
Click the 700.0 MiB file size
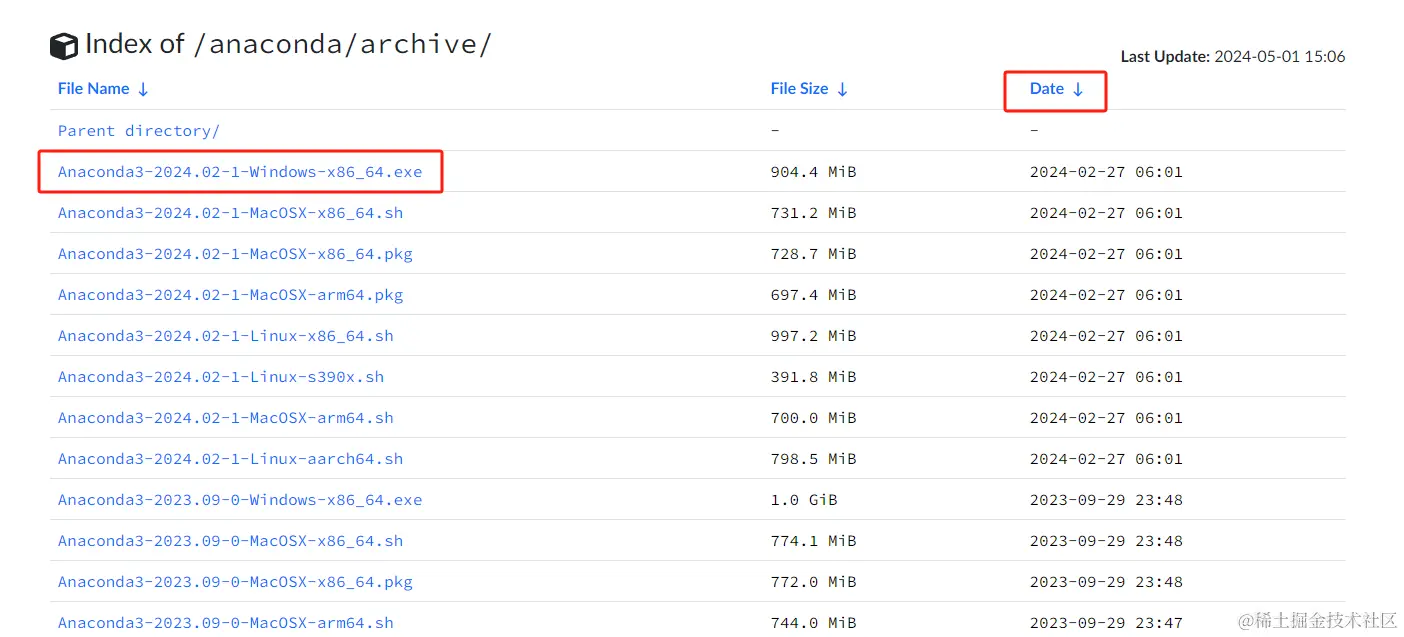coord(813,418)
